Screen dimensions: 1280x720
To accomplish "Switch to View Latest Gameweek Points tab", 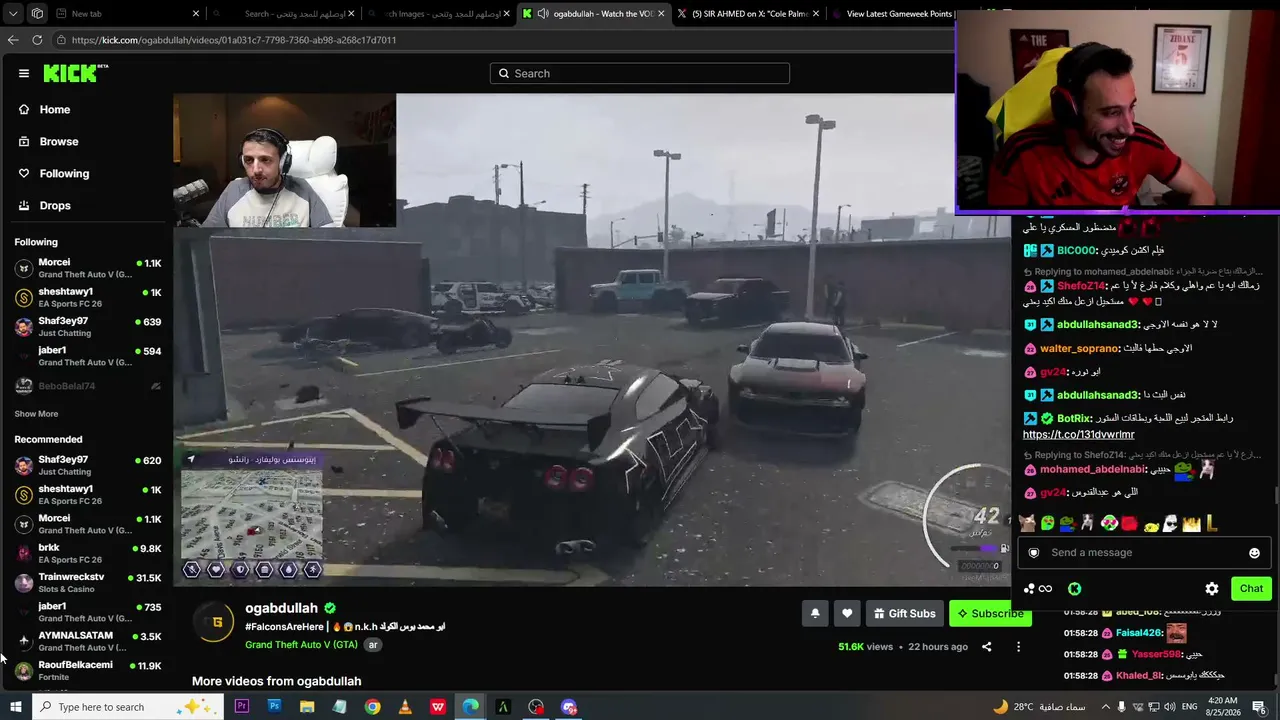I will point(898,14).
